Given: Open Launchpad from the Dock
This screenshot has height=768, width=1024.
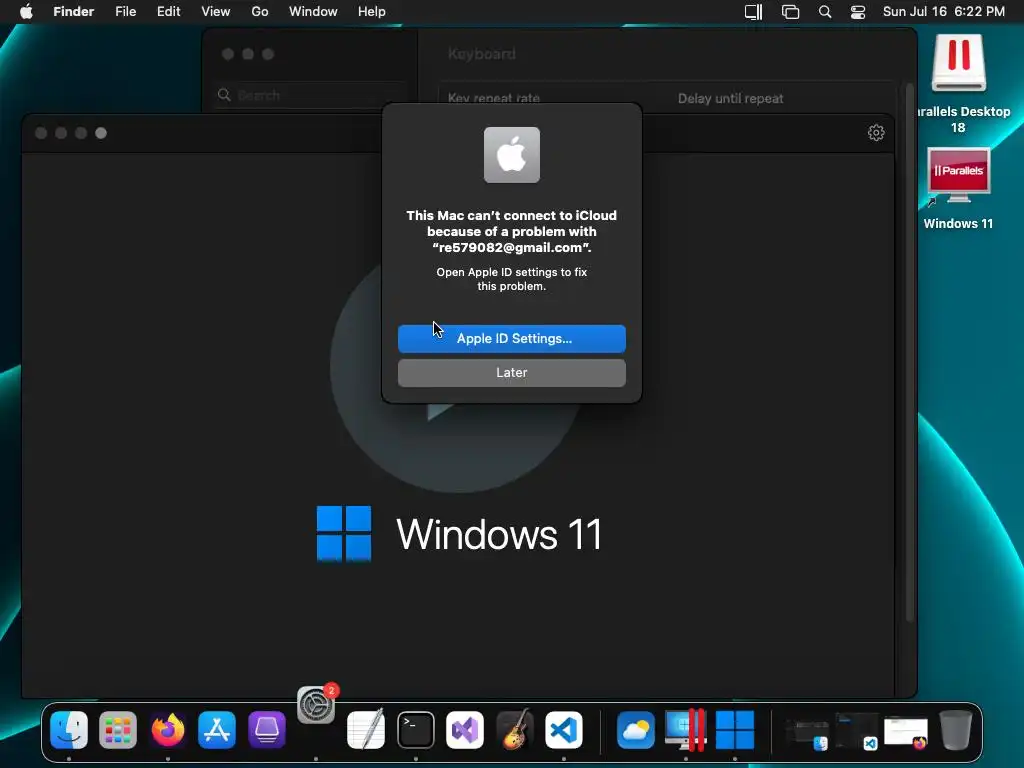Looking at the screenshot, I should 118,730.
